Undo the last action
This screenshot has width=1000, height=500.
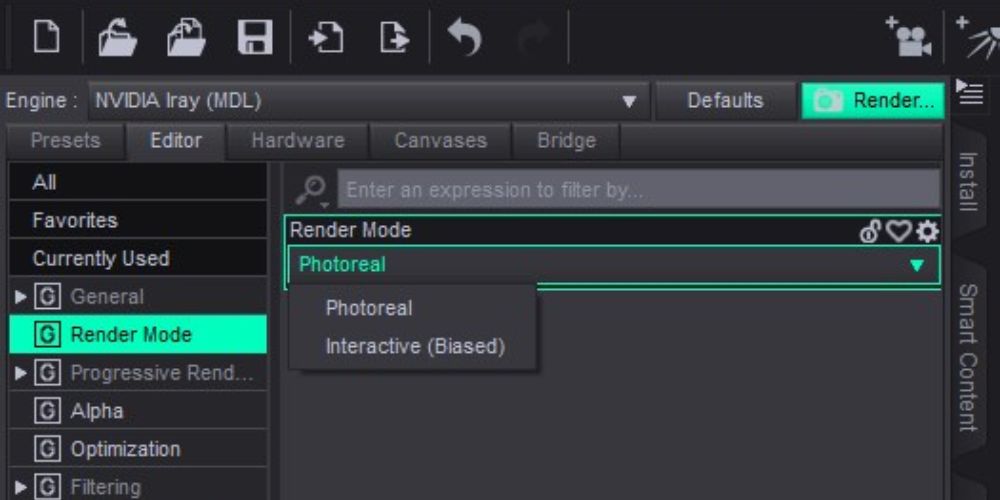pos(464,38)
